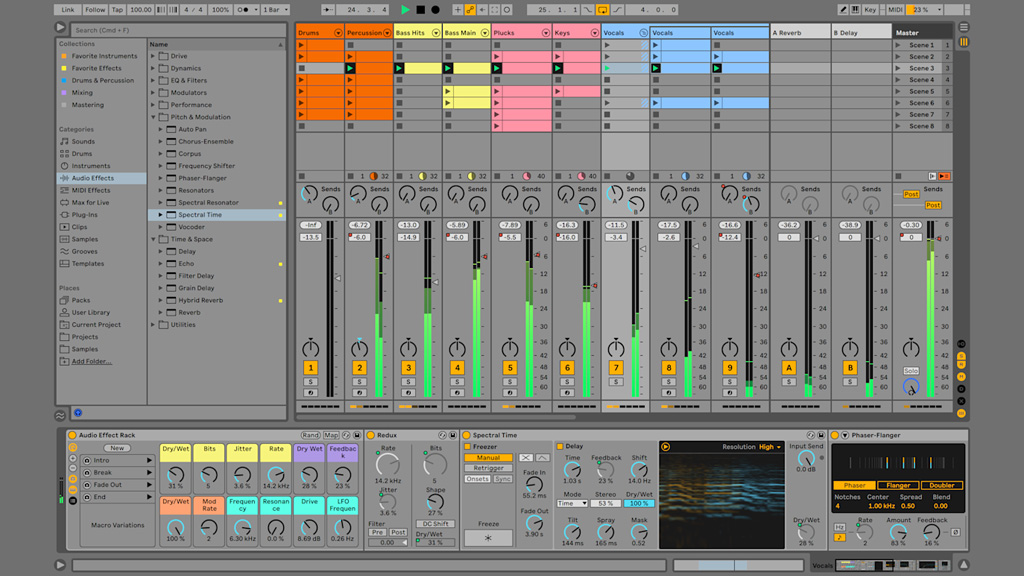
Task: Launch Scene 3 from the Master track
Action: [898, 68]
